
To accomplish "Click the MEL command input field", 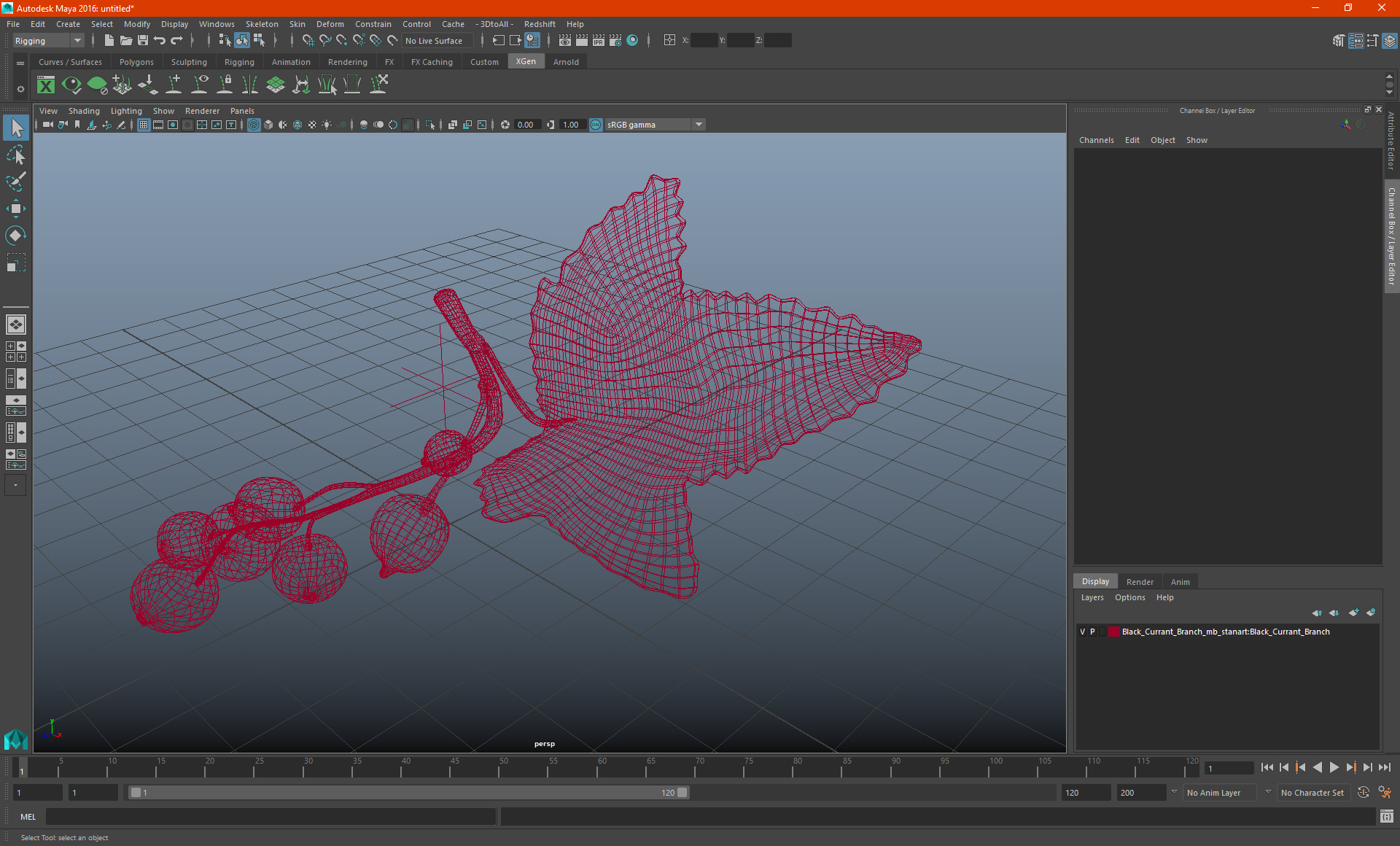I will coord(271,817).
